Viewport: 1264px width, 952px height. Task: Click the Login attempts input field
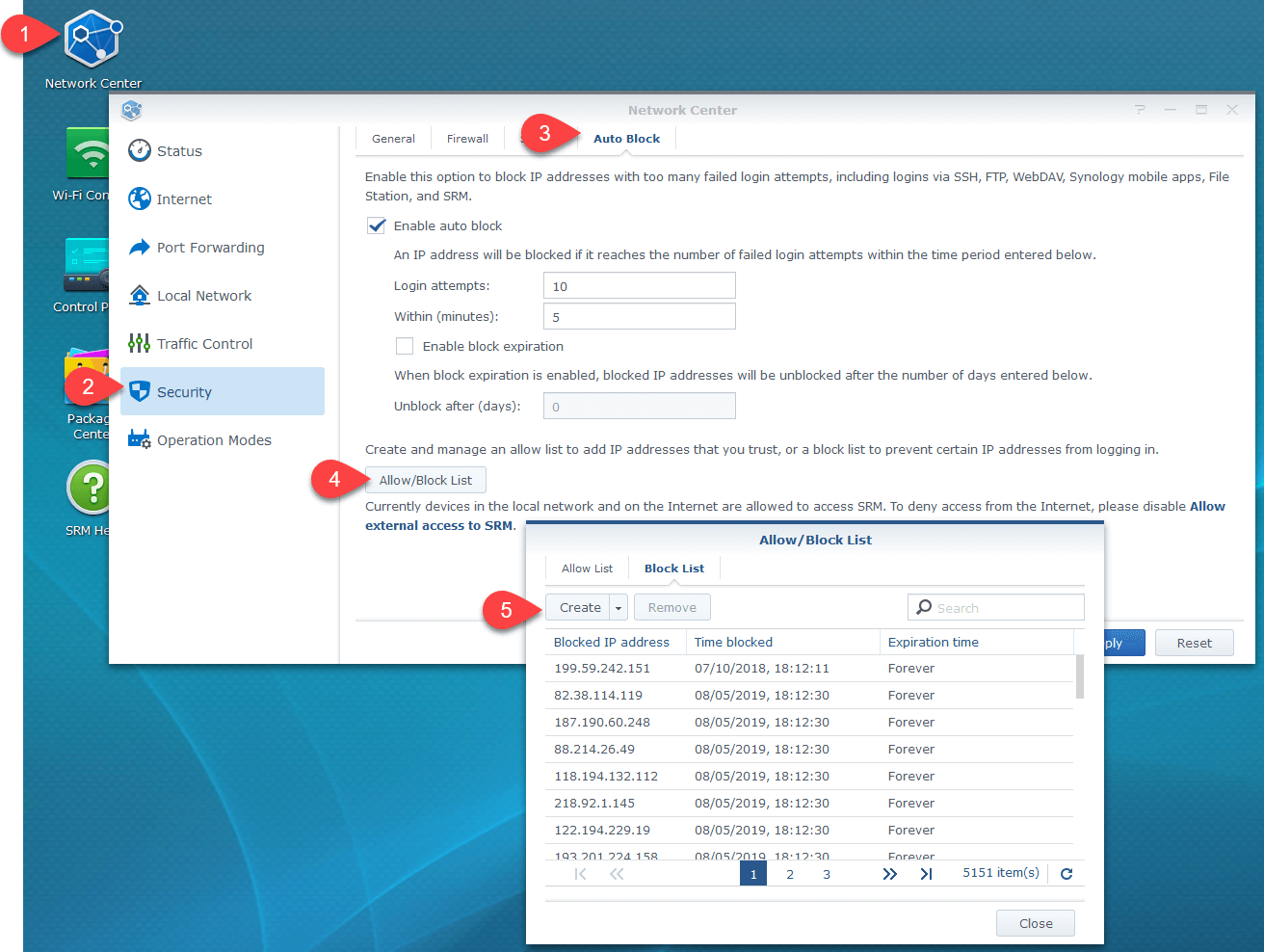point(640,285)
